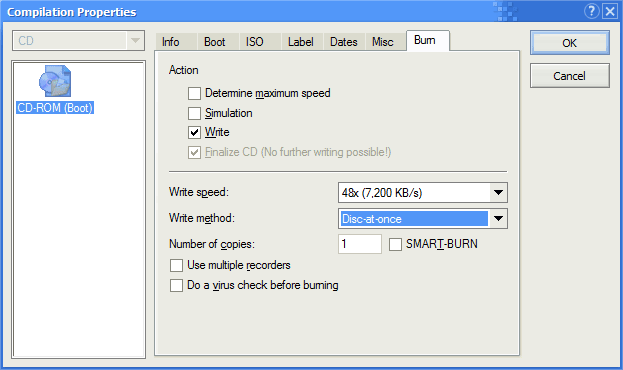Screen dimensions: 623x370
Task: Go to the Dates tab
Action: [x=344, y=42]
